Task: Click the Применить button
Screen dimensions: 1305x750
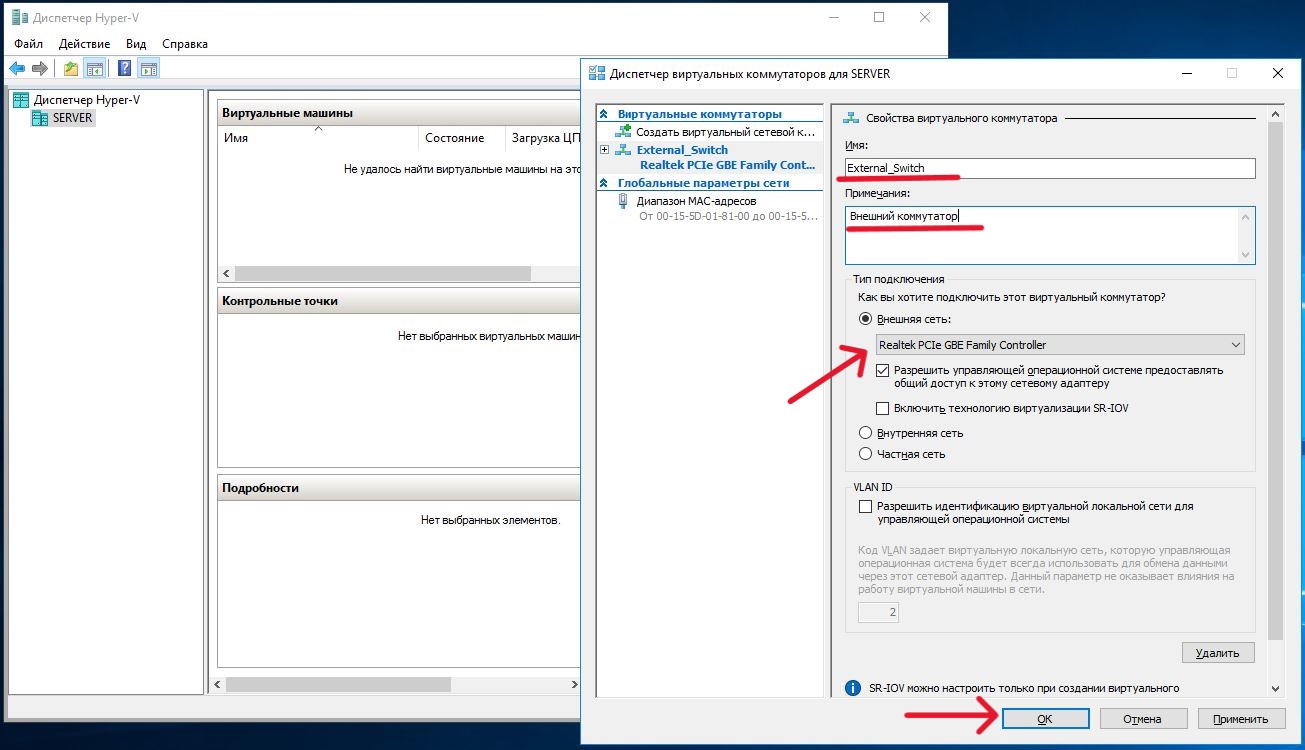Action: click(x=1240, y=719)
